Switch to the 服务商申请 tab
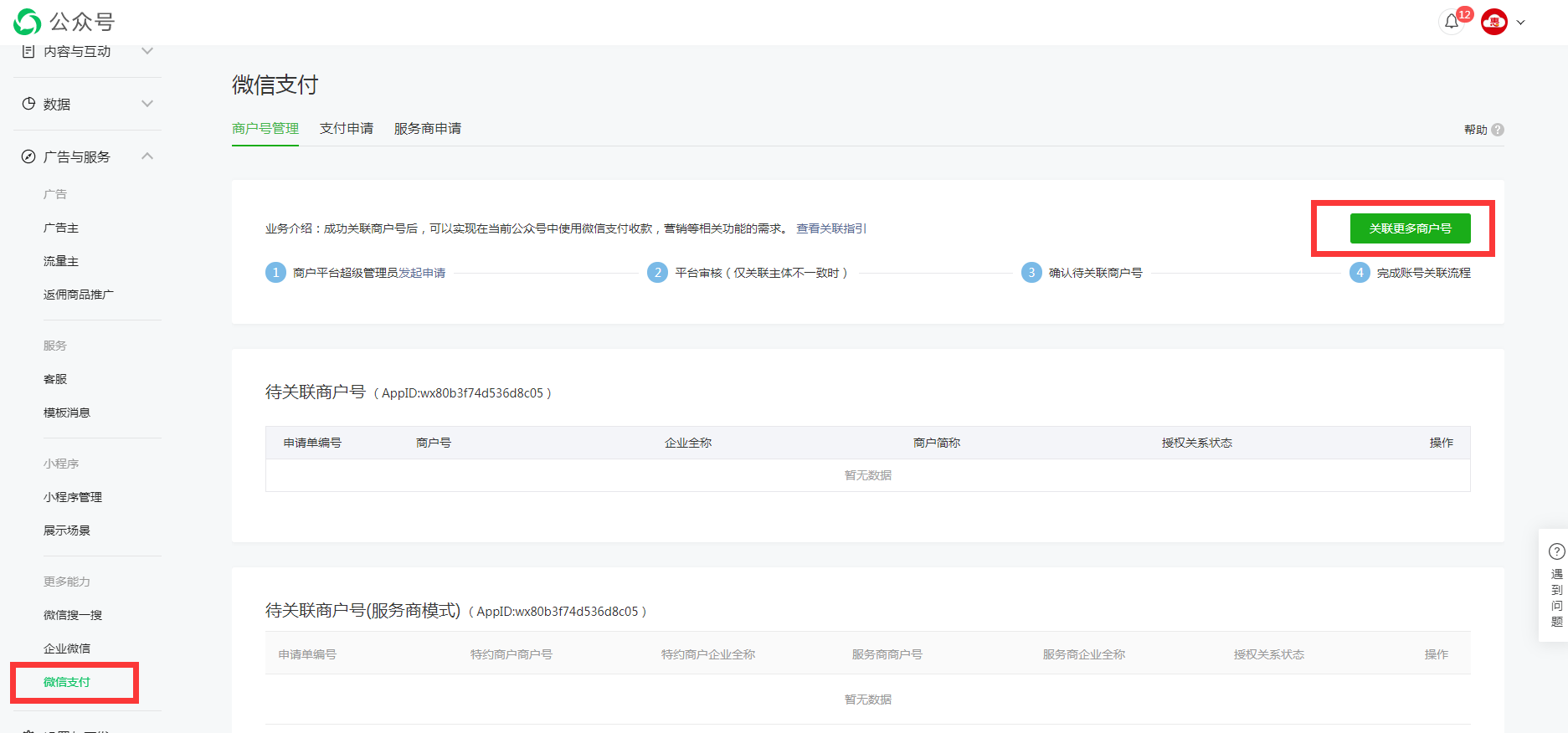This screenshot has height=733, width=1568. pyautogui.click(x=428, y=128)
